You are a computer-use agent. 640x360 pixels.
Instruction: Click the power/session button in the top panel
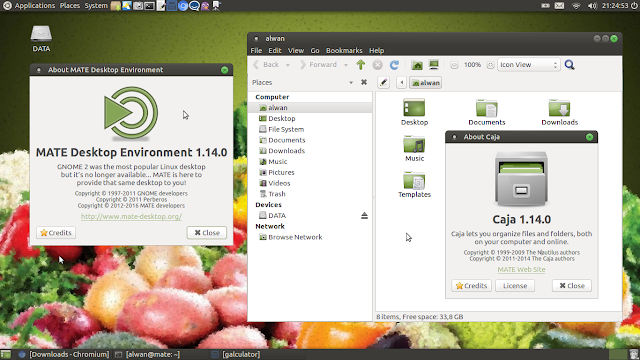[634, 6]
